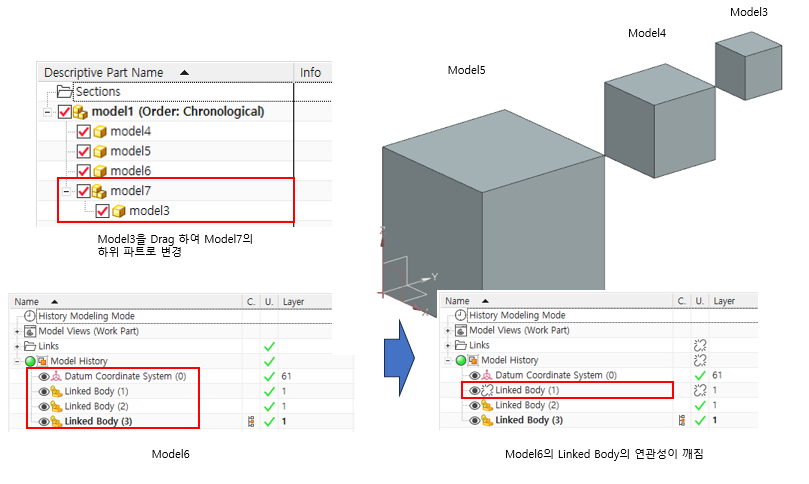
Task: Collapse the model7 tree node
Action: click(65, 191)
